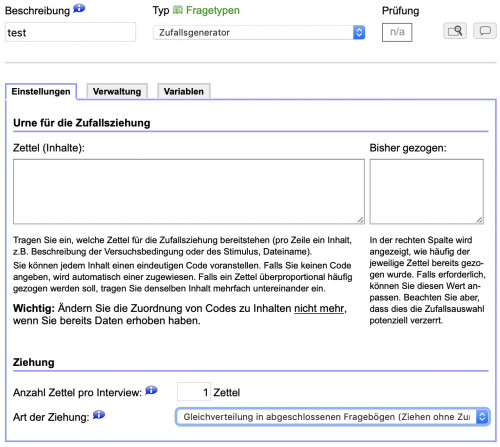Click the label Zettel (Inhalte):
This screenshot has height=447, width=500.
coord(49,148)
